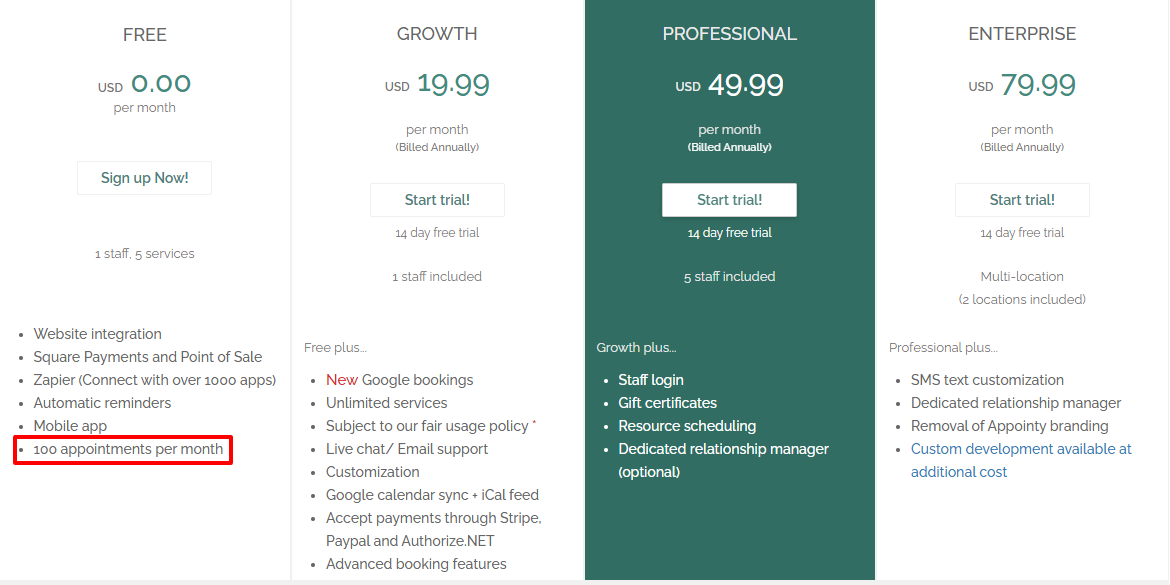Click the Mobile app feature entry
This screenshot has height=585, width=1170.
click(x=70, y=425)
